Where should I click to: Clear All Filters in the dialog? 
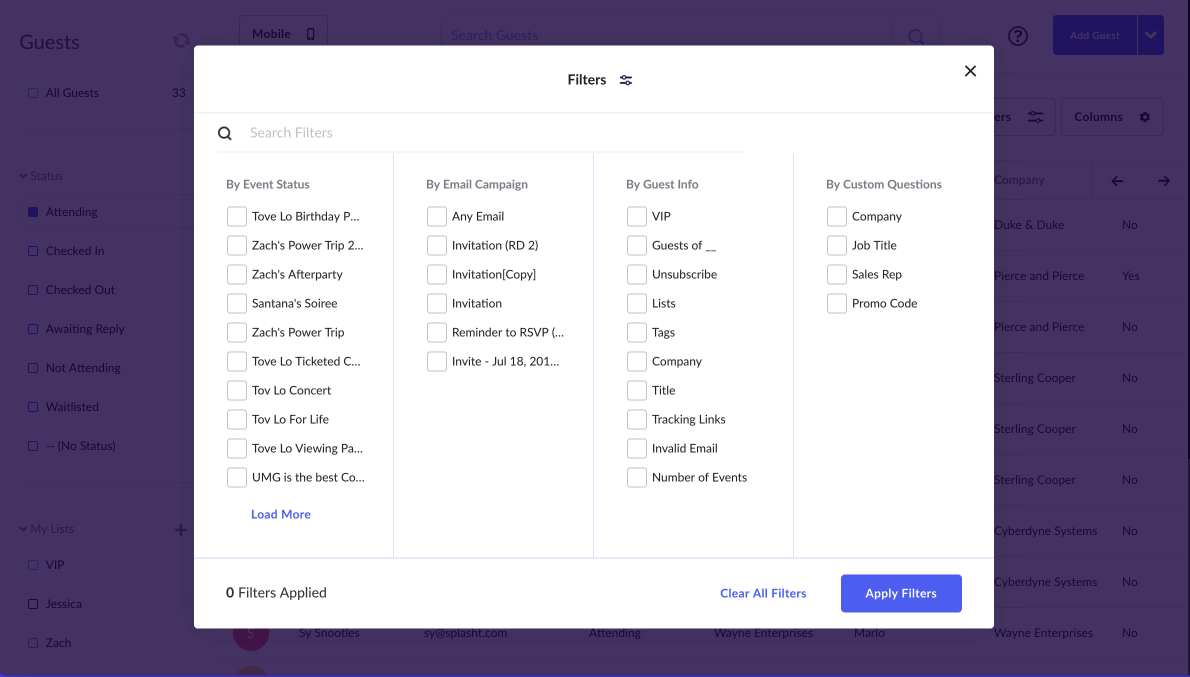(x=763, y=594)
